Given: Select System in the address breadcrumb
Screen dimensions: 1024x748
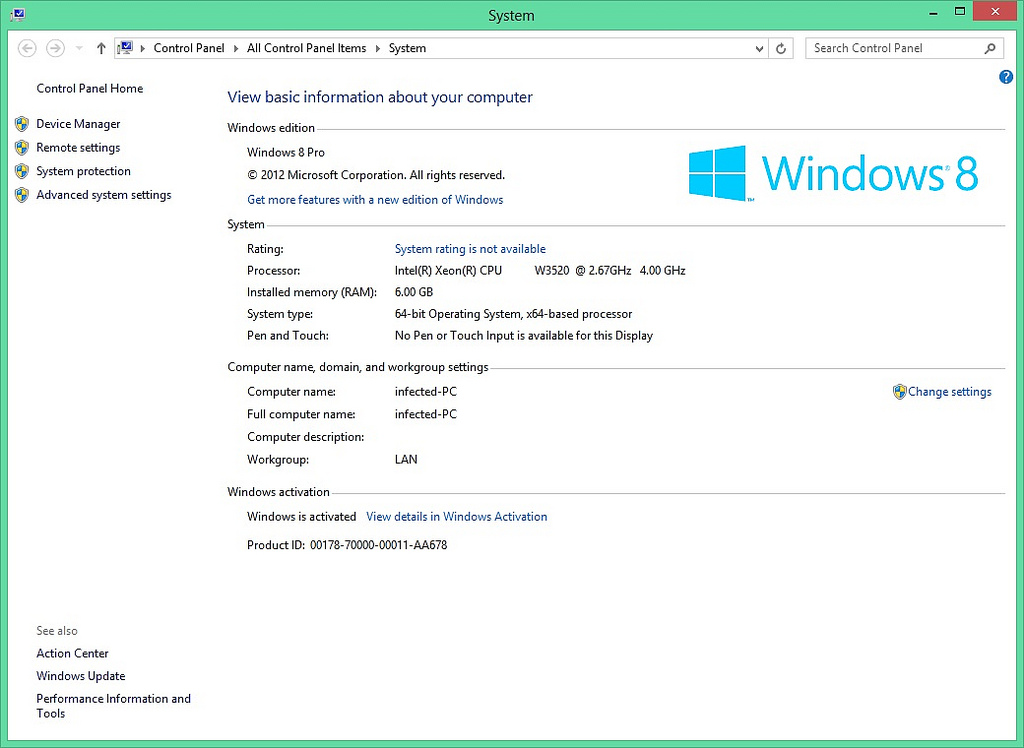Looking at the screenshot, I should (407, 48).
